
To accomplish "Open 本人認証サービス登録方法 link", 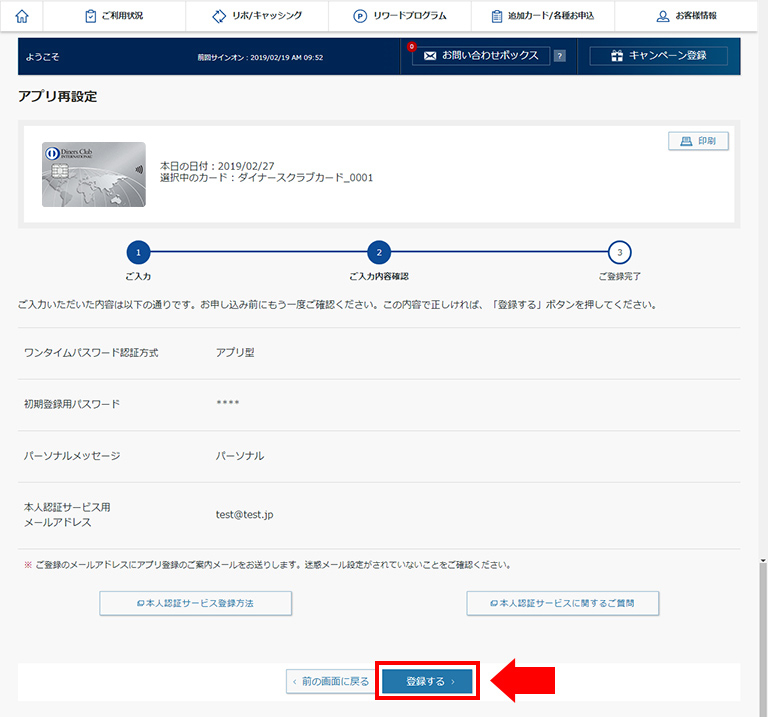I will 195,603.
